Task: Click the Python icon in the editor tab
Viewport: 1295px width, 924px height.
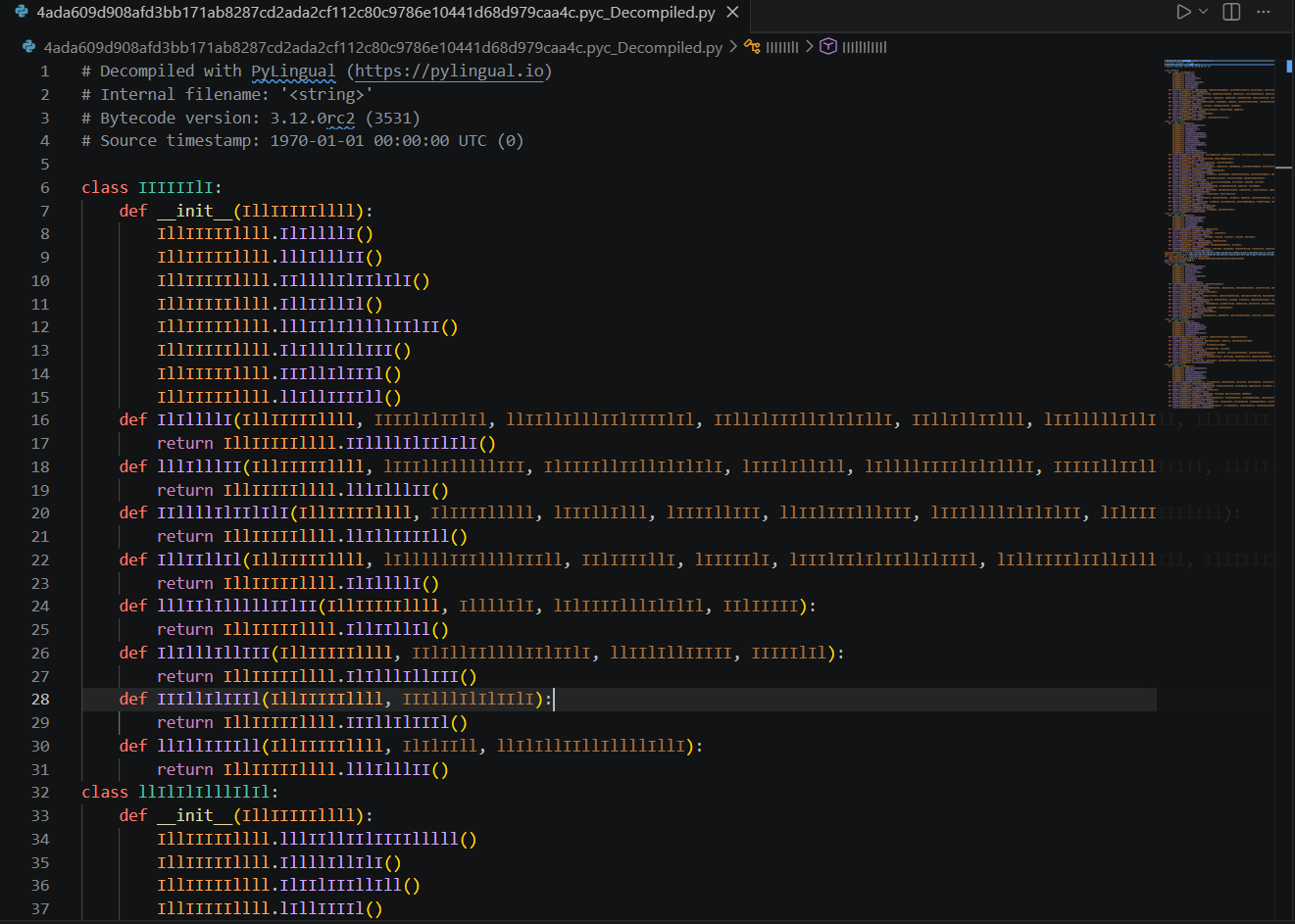Action: (x=22, y=13)
